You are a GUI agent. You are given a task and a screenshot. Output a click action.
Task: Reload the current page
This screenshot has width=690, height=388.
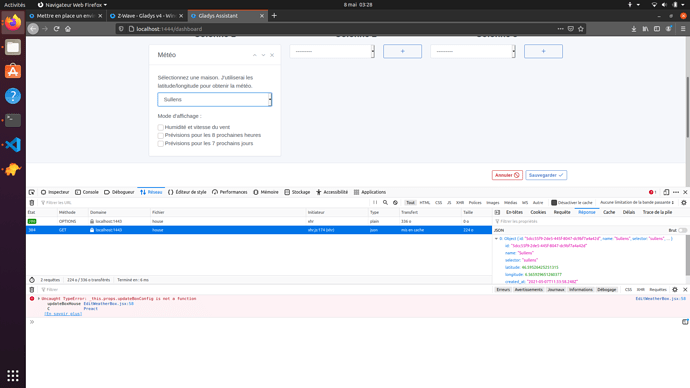pos(56,29)
